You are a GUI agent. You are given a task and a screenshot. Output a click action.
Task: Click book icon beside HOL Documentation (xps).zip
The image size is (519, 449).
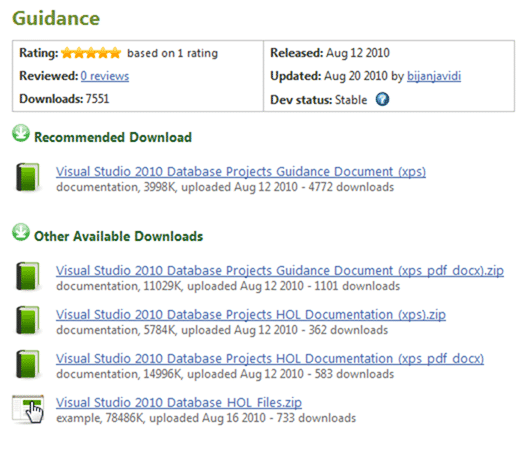[x=28, y=320]
